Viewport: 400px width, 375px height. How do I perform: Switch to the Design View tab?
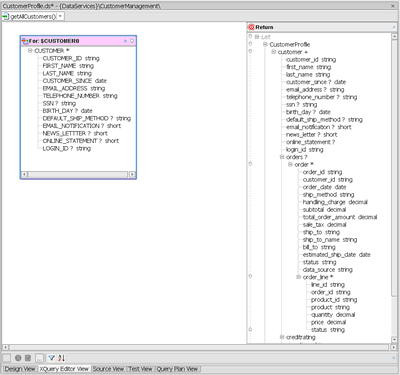point(20,369)
